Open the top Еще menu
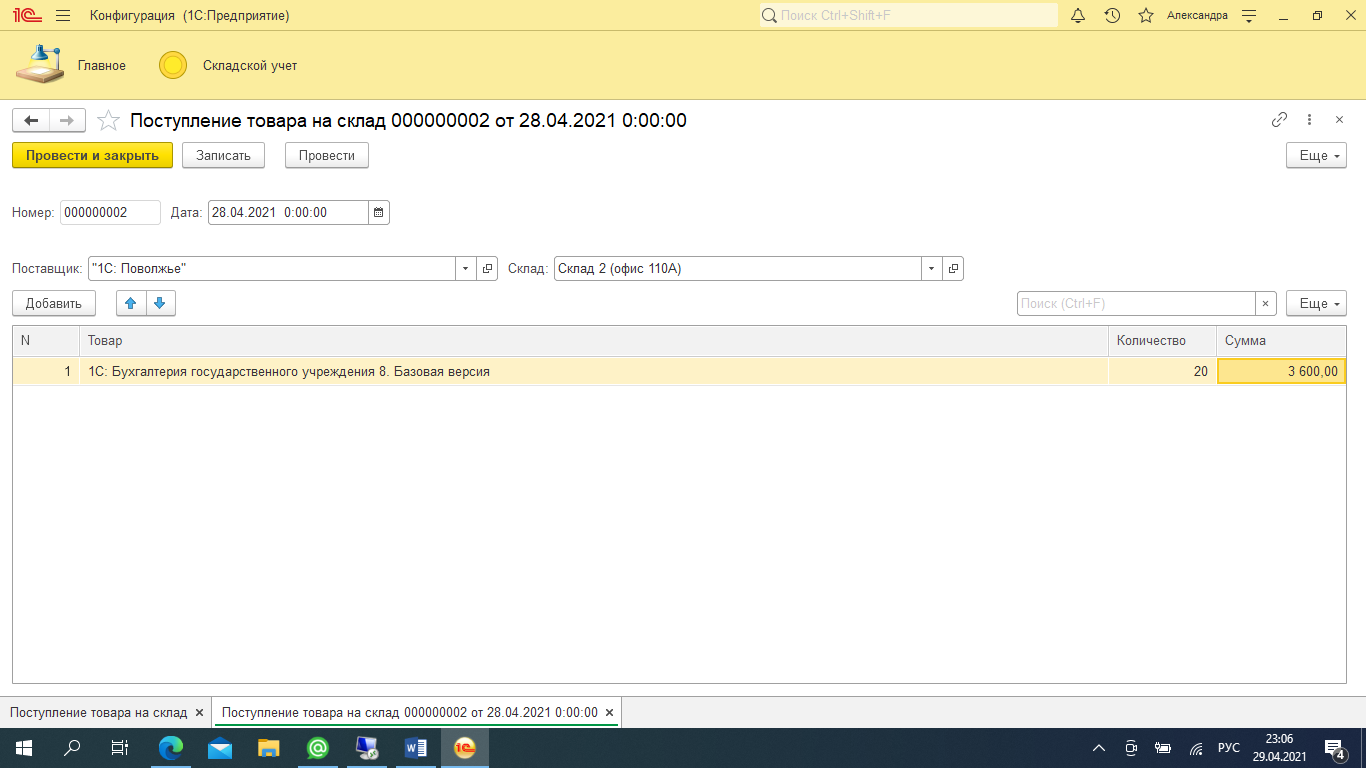This screenshot has width=1366, height=768. click(1316, 155)
